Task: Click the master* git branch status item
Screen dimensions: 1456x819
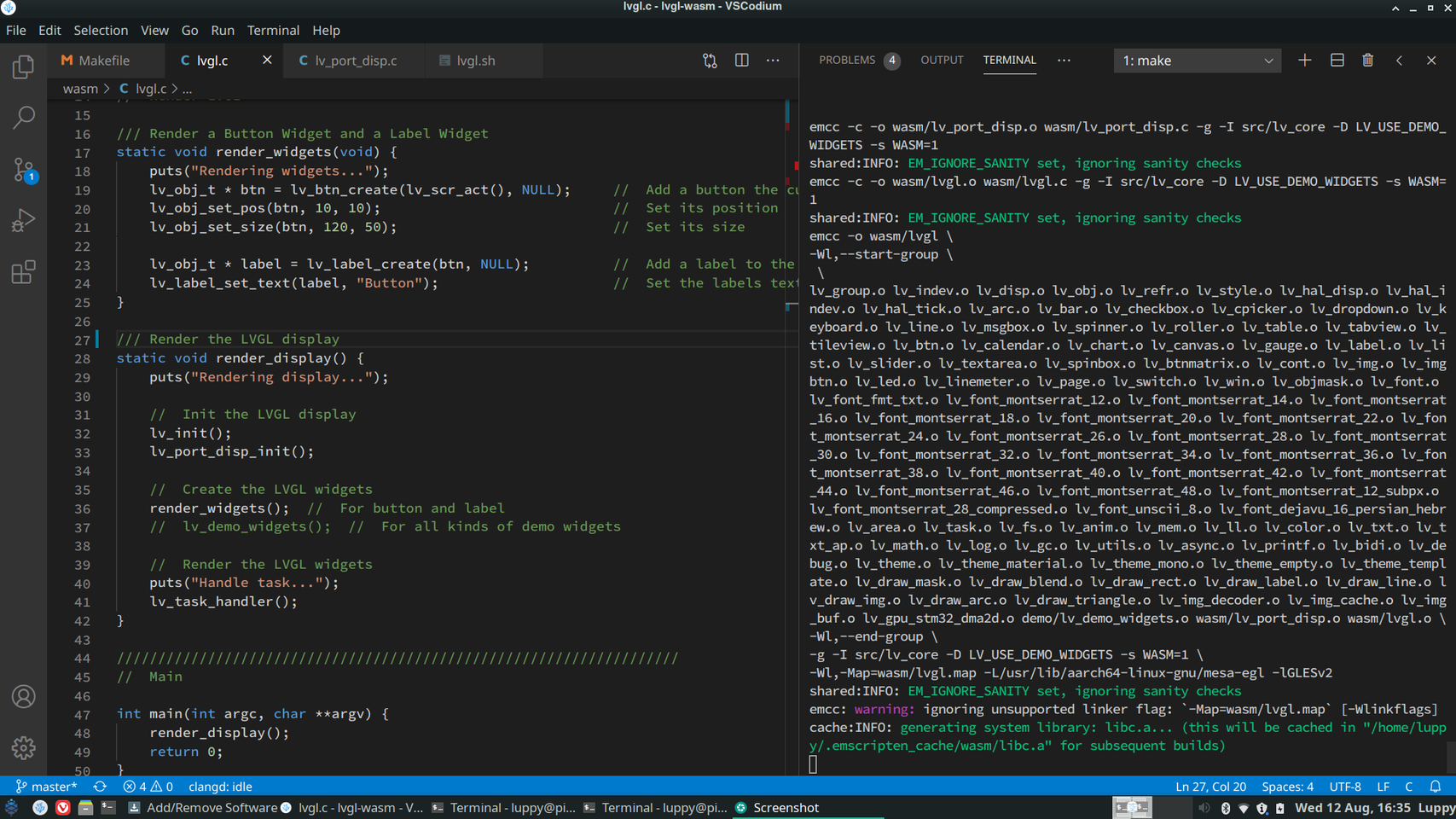Action: click(46, 787)
